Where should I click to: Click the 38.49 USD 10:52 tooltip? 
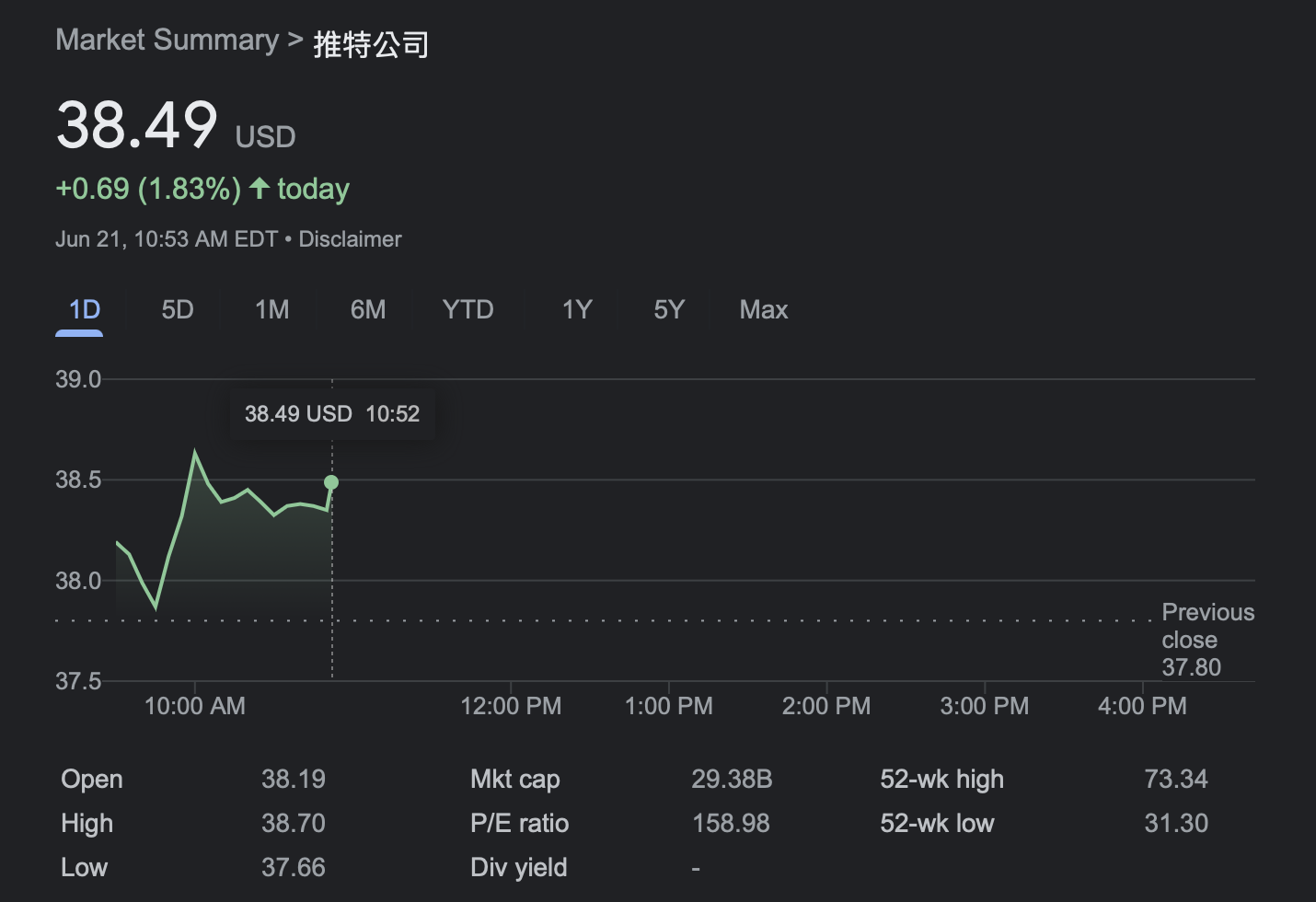click(x=332, y=414)
